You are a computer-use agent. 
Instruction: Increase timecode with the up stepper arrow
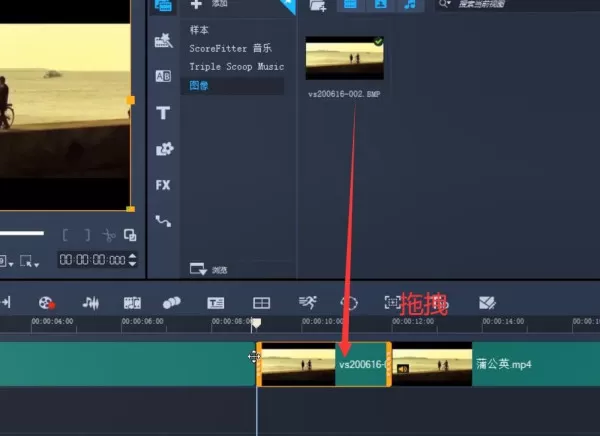pyautogui.click(x=132, y=256)
